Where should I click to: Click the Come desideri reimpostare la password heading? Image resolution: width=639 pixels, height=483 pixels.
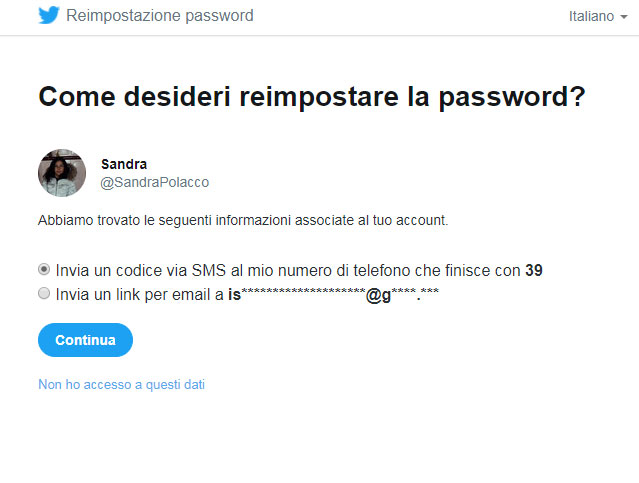tap(312, 97)
